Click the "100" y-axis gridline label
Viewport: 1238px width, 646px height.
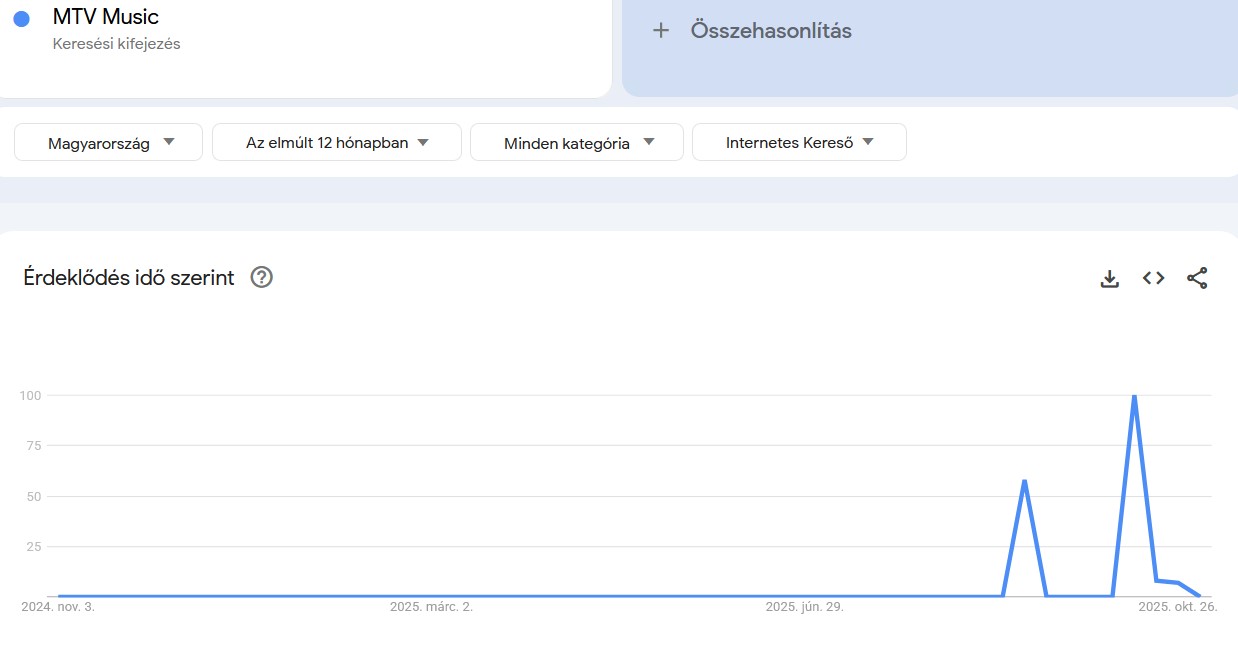31,395
